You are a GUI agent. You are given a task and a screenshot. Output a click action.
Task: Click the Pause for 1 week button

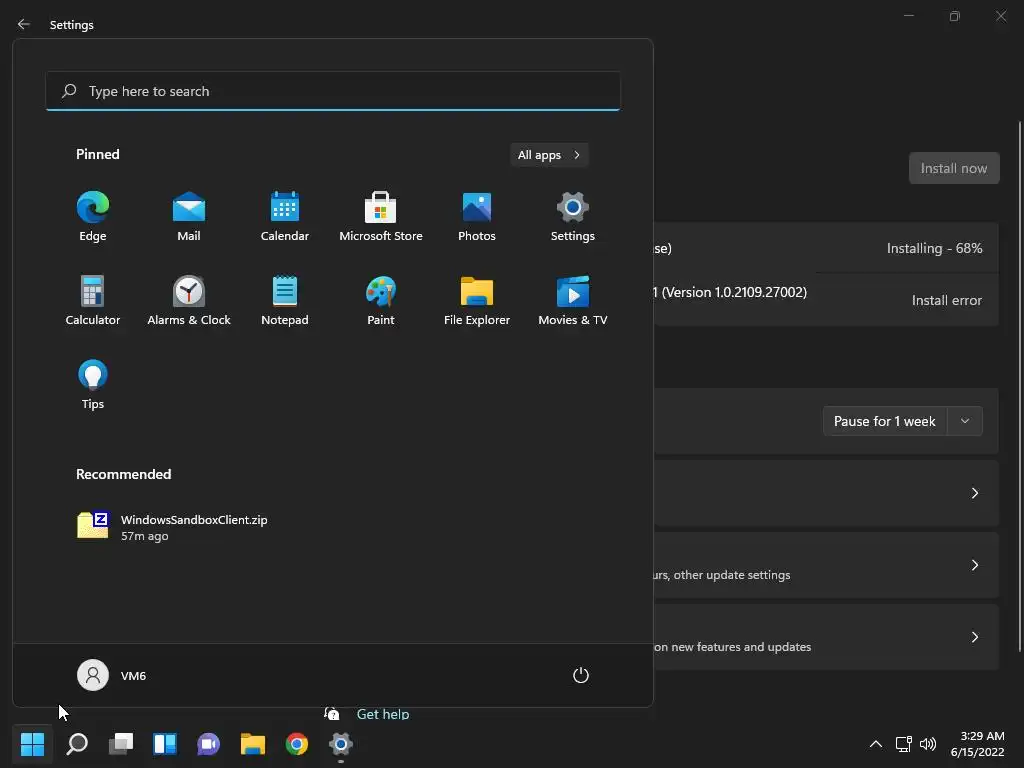click(885, 421)
